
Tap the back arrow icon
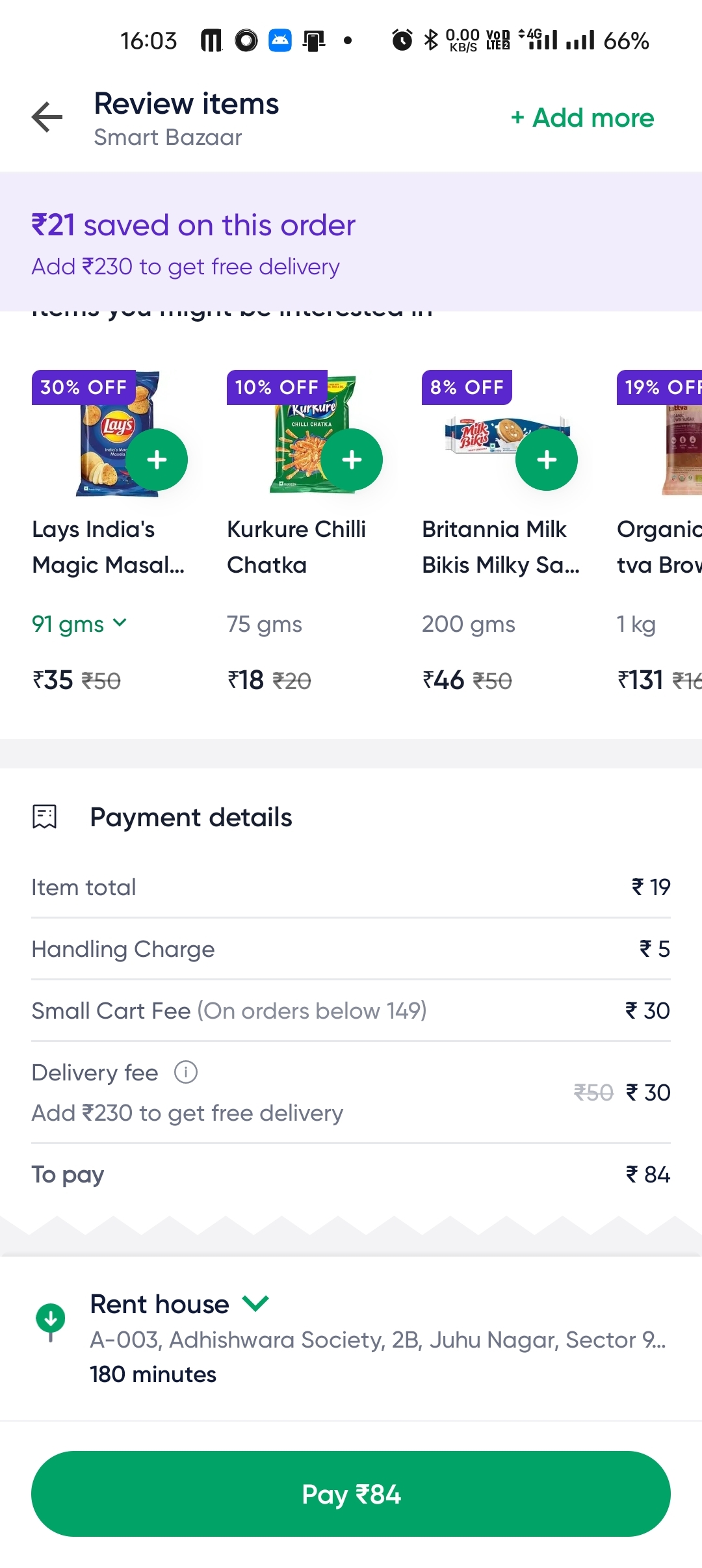[47, 118]
